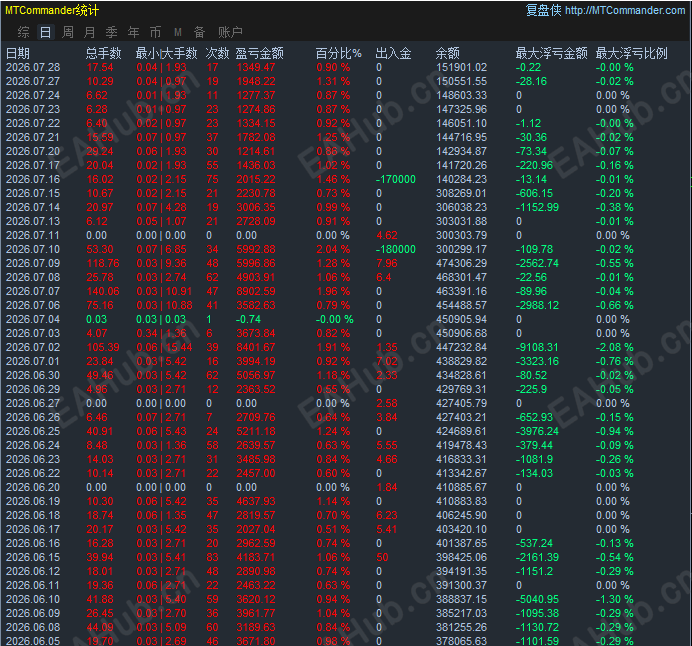Switch to the 月 (monthly) tab

click(x=90, y=32)
